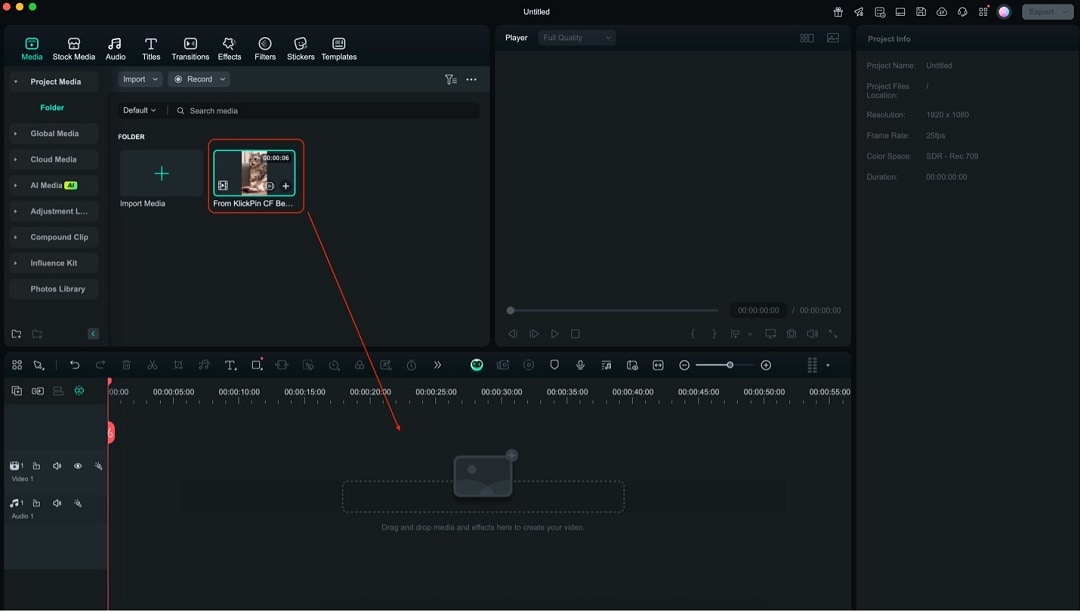The width and height of the screenshot is (1080, 613).
Task: Toggle Video 1 track visibility eye
Action: (x=78, y=467)
